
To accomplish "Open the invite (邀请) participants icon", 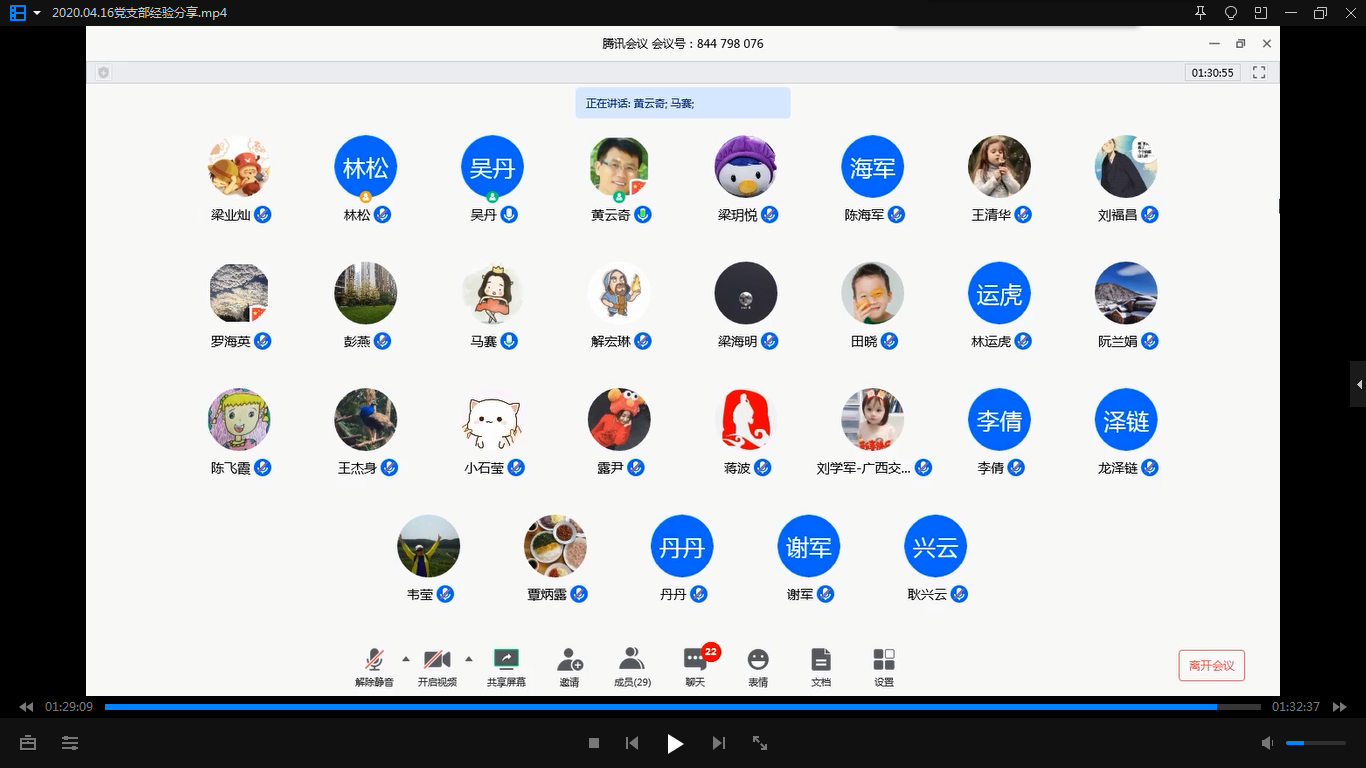I will [569, 660].
